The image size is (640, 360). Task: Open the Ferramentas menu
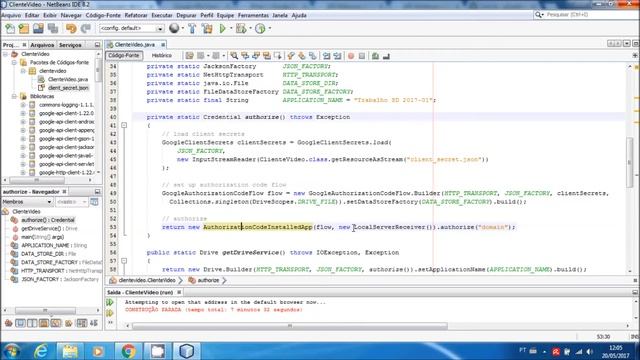tap(253, 15)
